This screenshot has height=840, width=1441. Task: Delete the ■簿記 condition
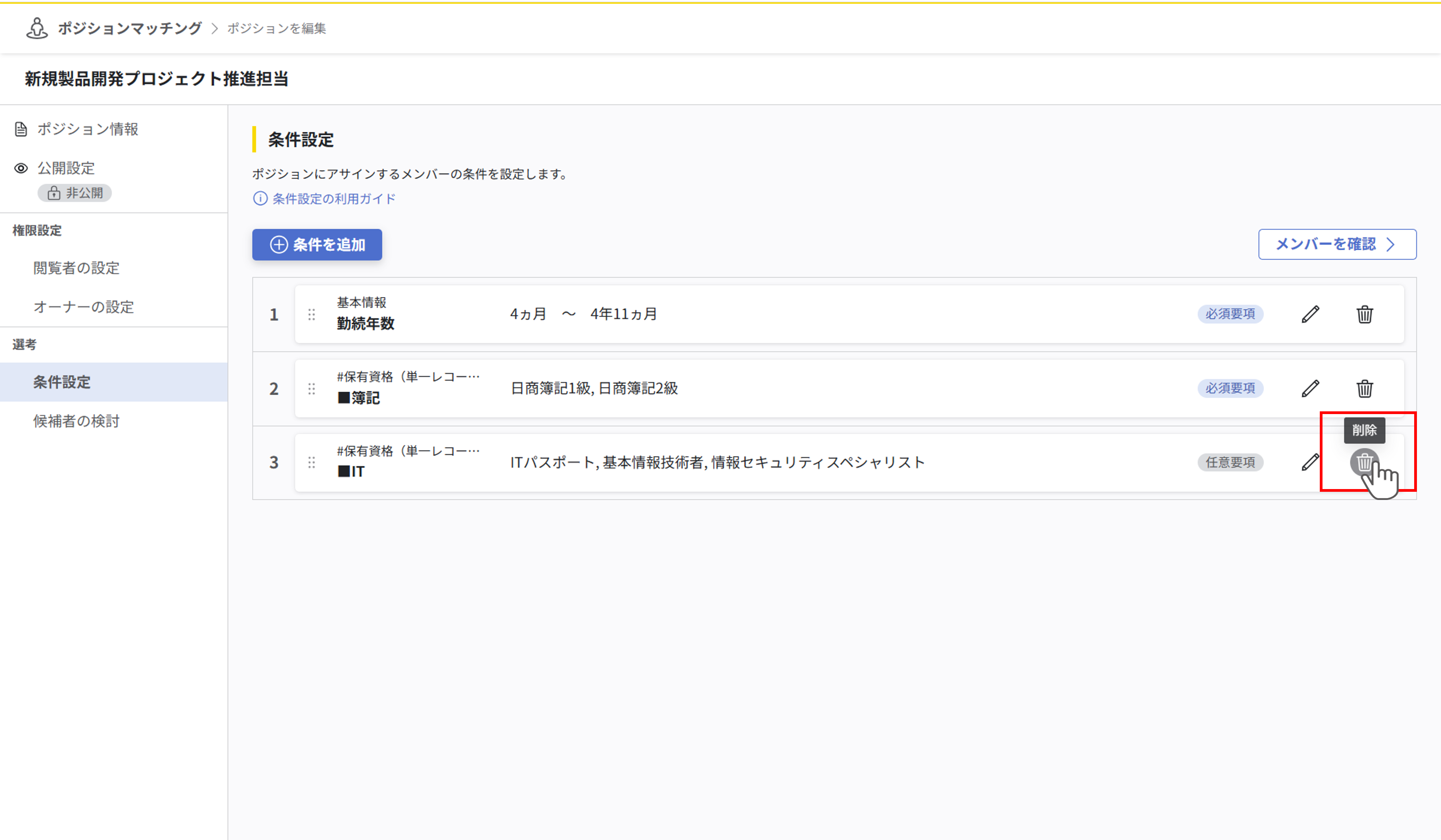(x=1365, y=389)
